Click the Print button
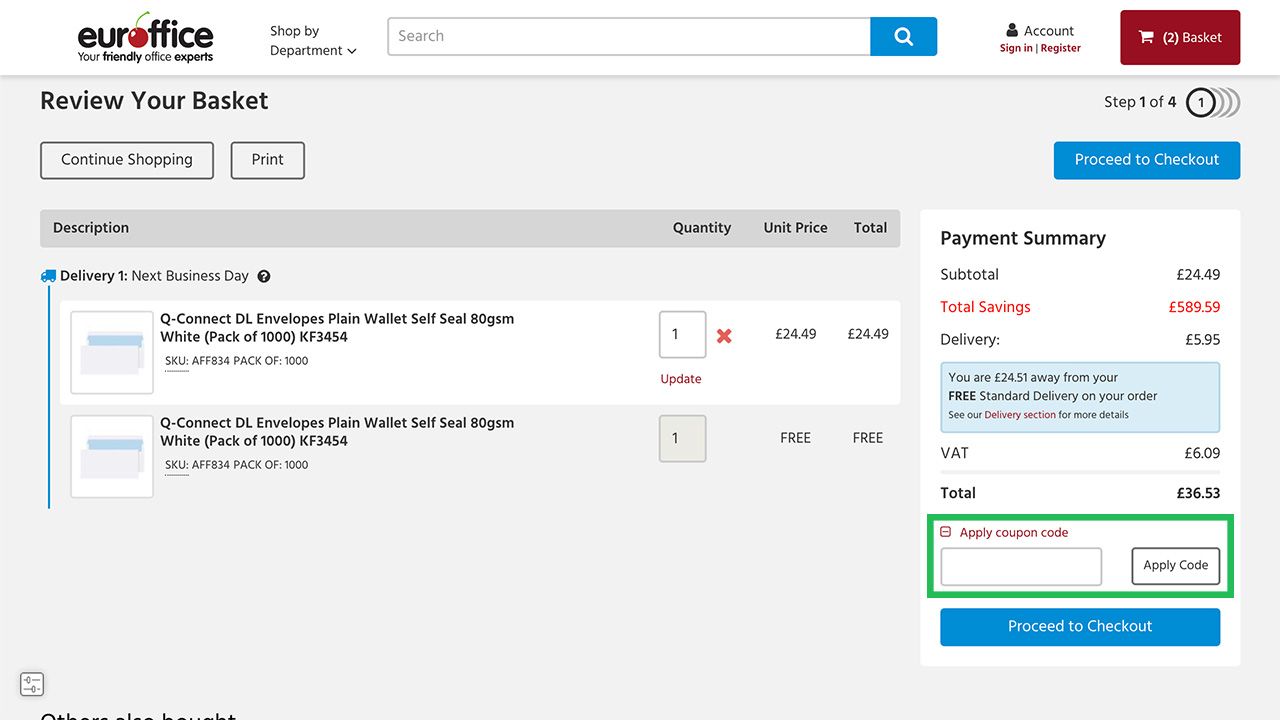The height and width of the screenshot is (720, 1280). (268, 160)
